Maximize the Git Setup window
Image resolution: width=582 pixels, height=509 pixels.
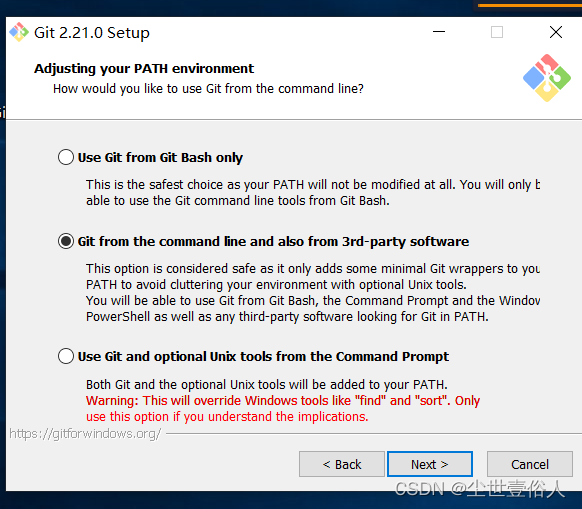pyautogui.click(x=497, y=32)
